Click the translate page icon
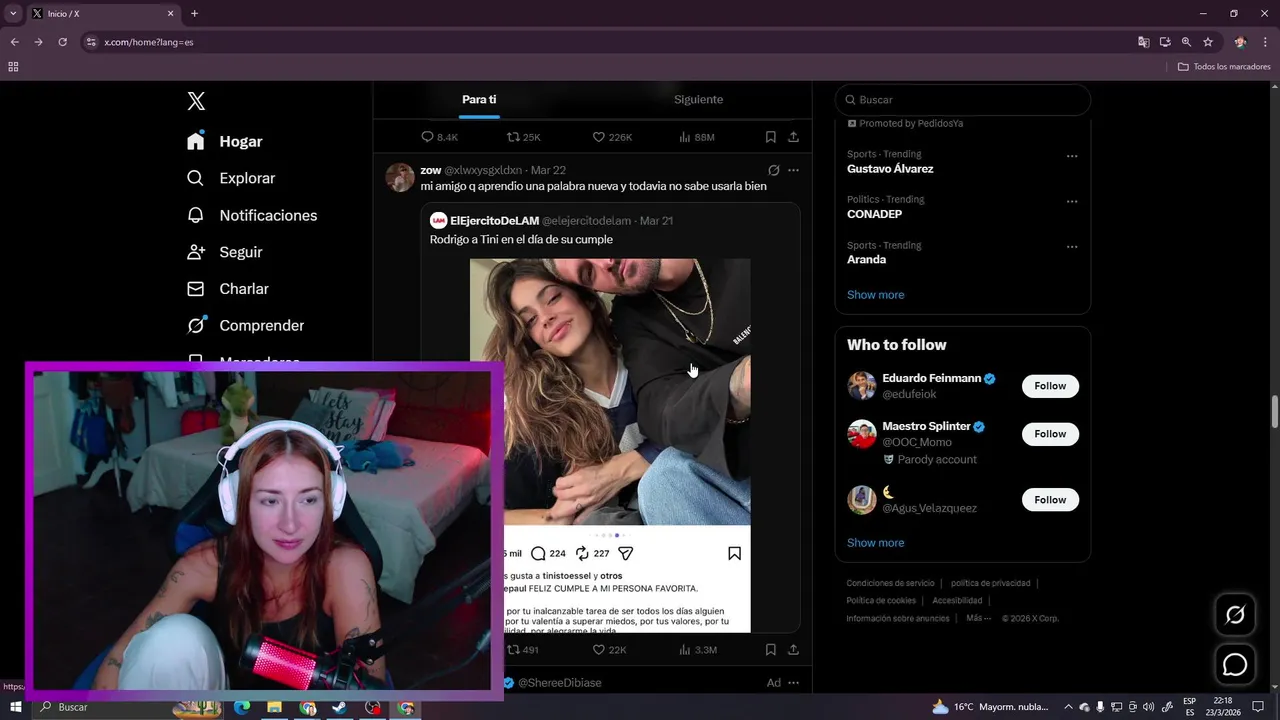This screenshot has height=720, width=1280. point(1143,42)
